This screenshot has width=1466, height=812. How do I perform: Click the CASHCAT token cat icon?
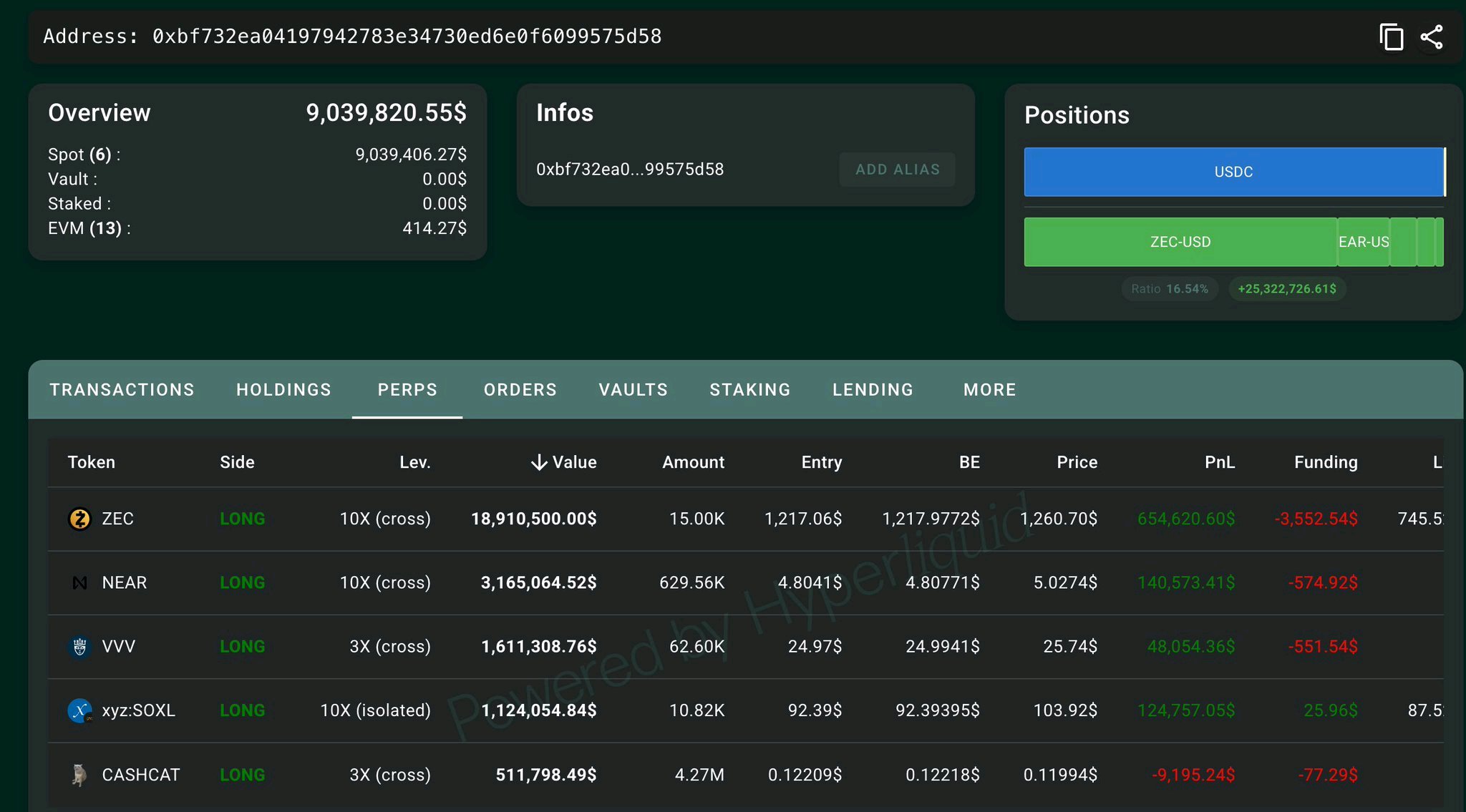pyautogui.click(x=79, y=775)
